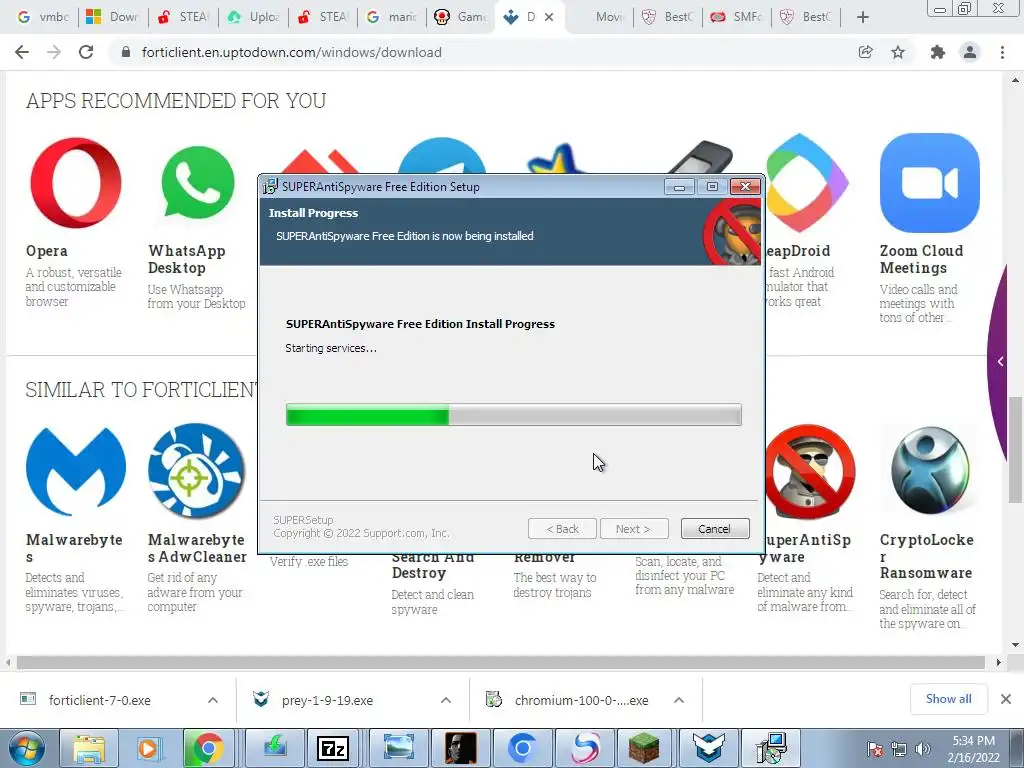The width and height of the screenshot is (1024, 768).
Task: Open the Malwarebytes app icon
Action: (76, 472)
